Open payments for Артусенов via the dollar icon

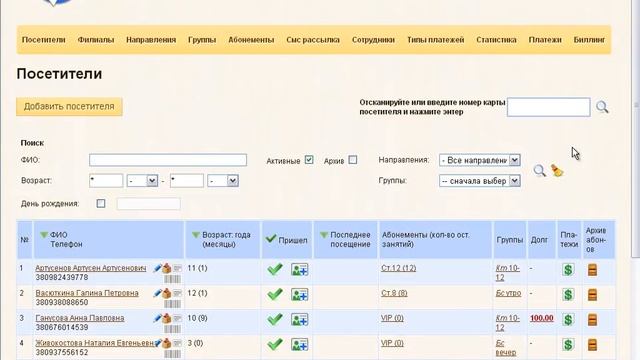[568, 270]
